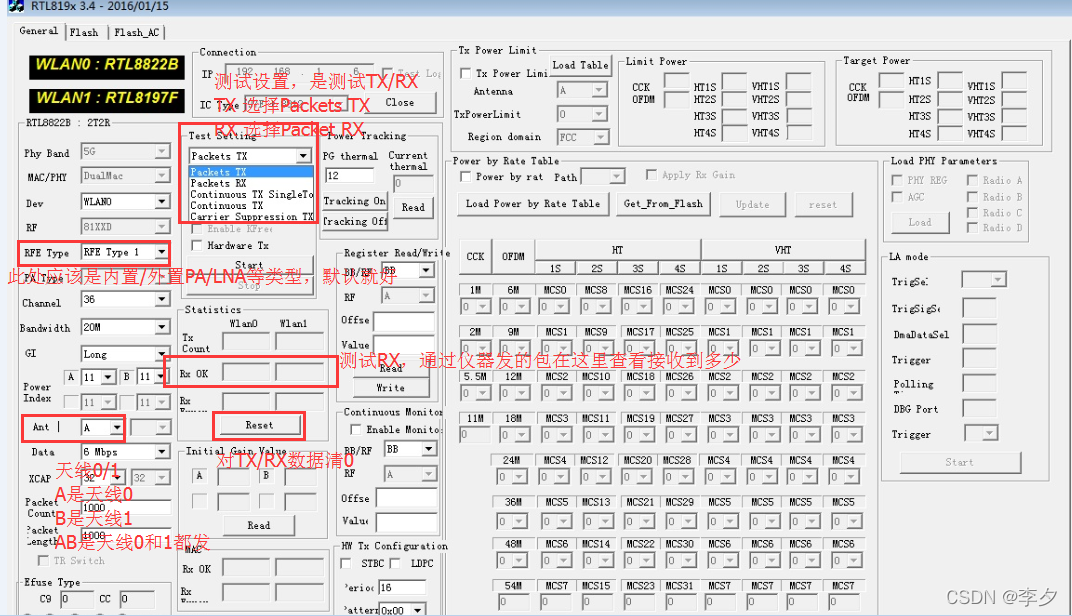Expand the Test Setting Packets TX dropdown
Image resolution: width=1072 pixels, height=616 pixels.
point(303,156)
